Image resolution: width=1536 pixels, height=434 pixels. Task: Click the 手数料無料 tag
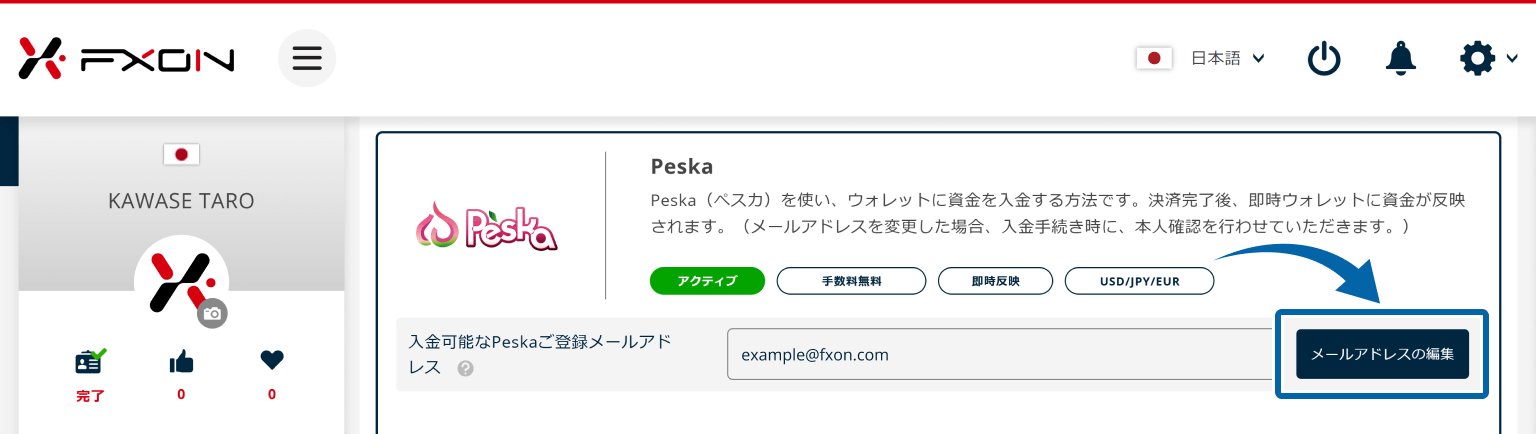(851, 281)
